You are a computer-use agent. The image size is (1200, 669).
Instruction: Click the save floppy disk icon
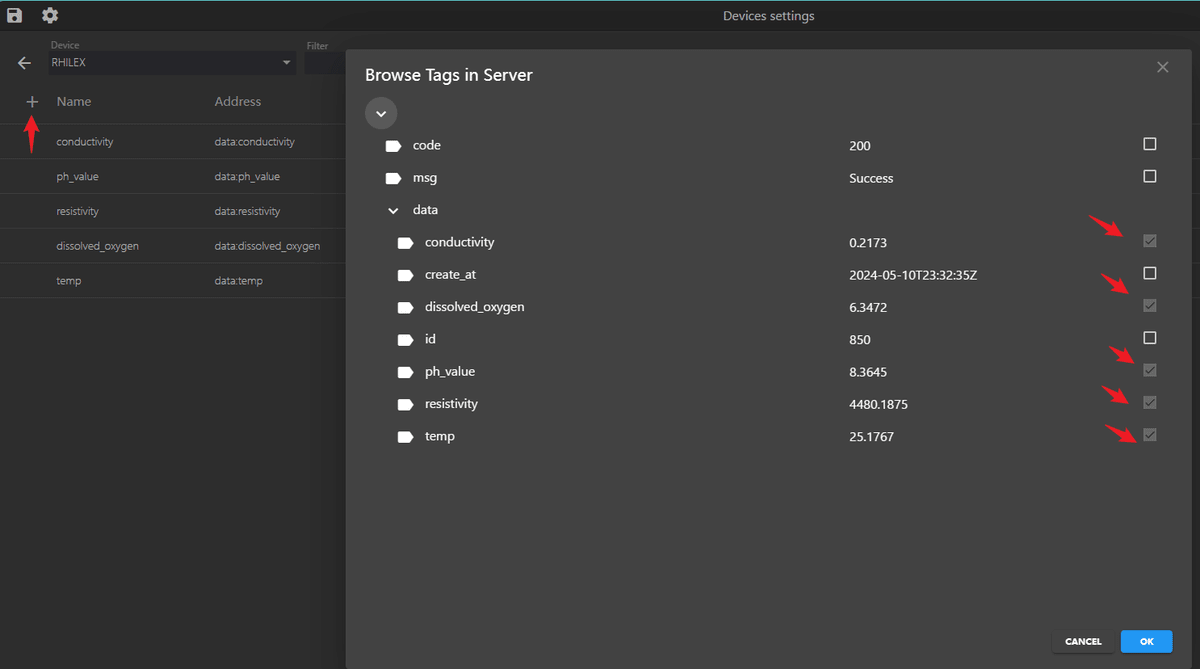(x=15, y=16)
